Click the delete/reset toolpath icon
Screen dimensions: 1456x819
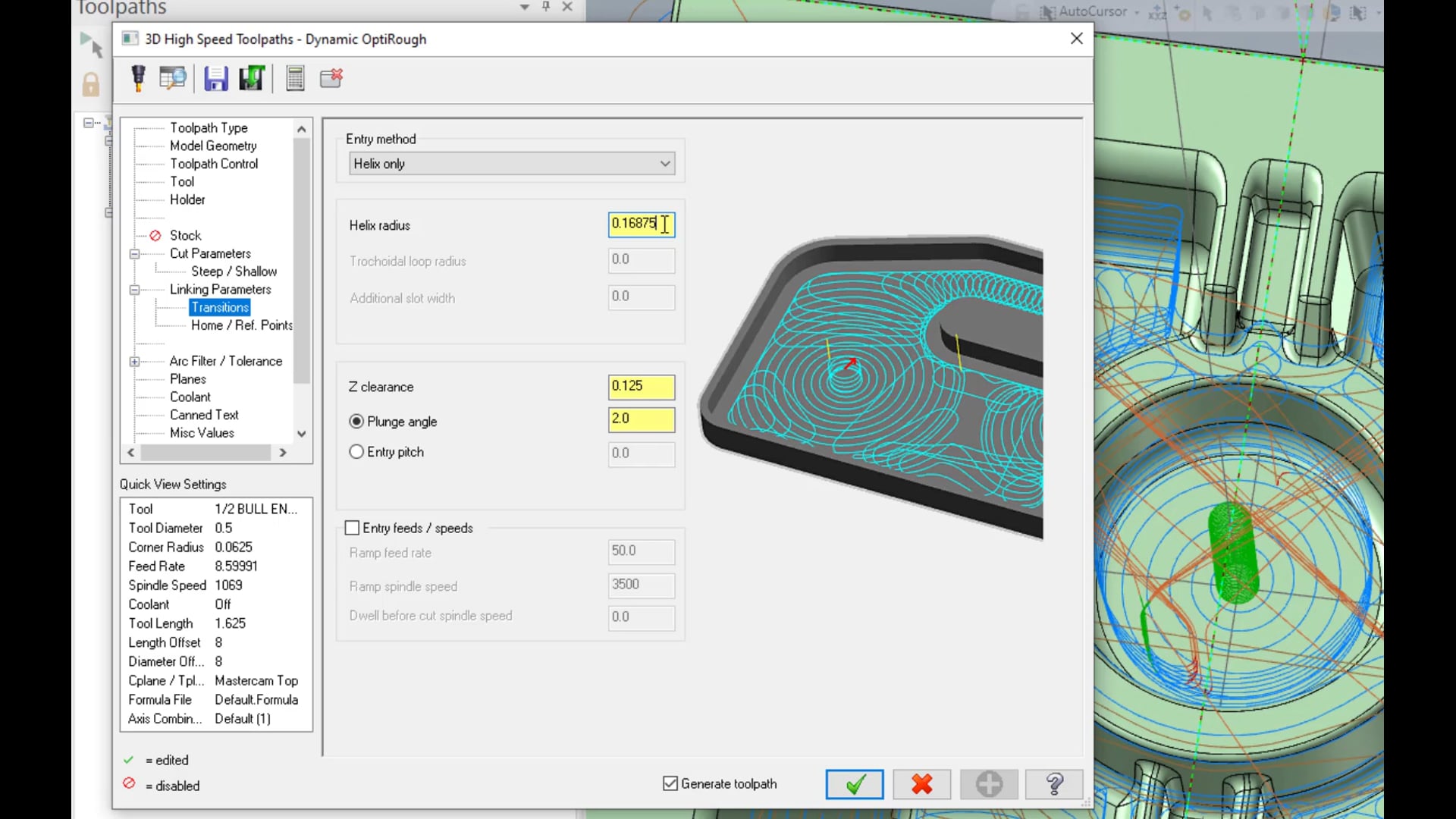coord(332,77)
